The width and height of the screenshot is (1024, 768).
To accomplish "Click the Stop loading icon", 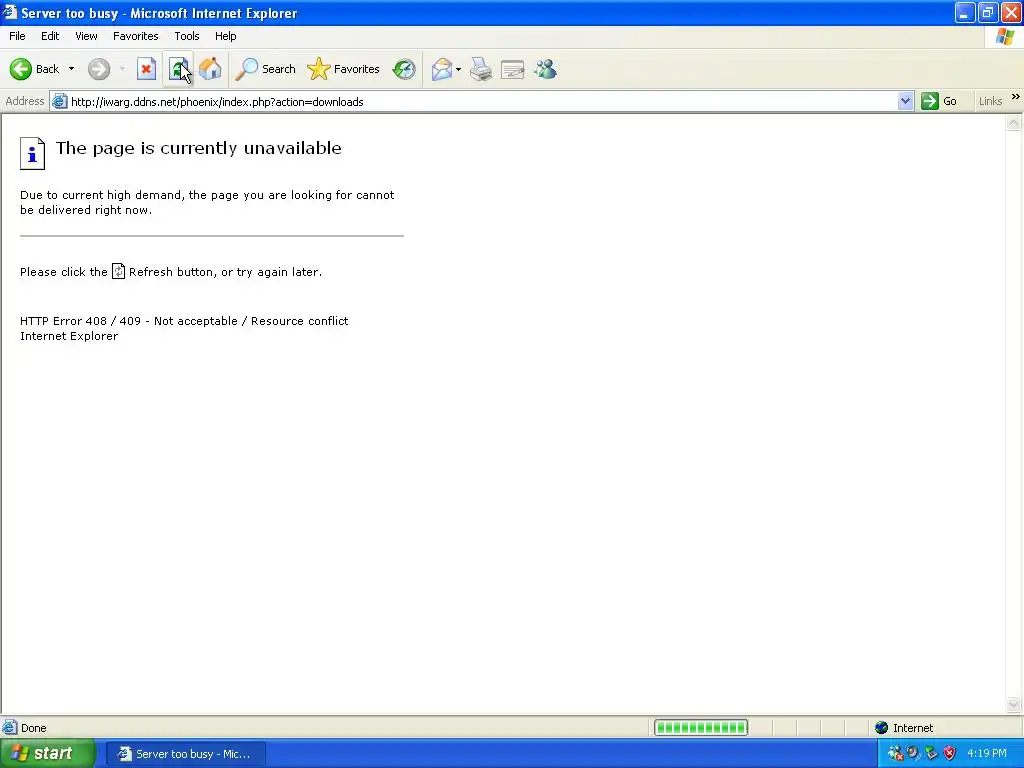I will coord(146,69).
